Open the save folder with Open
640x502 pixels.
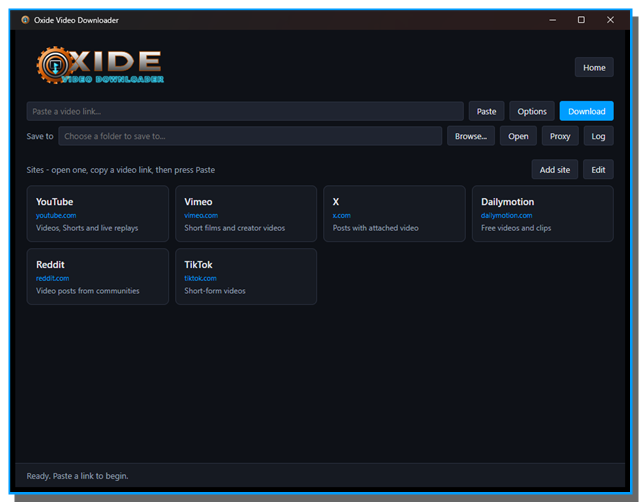[518, 136]
